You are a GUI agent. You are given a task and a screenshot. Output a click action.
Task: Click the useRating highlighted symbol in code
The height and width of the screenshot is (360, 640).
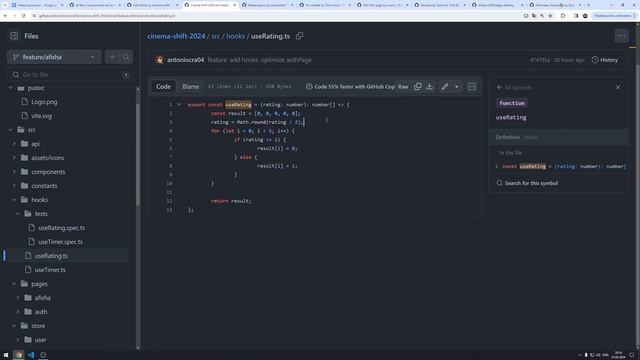(238, 104)
